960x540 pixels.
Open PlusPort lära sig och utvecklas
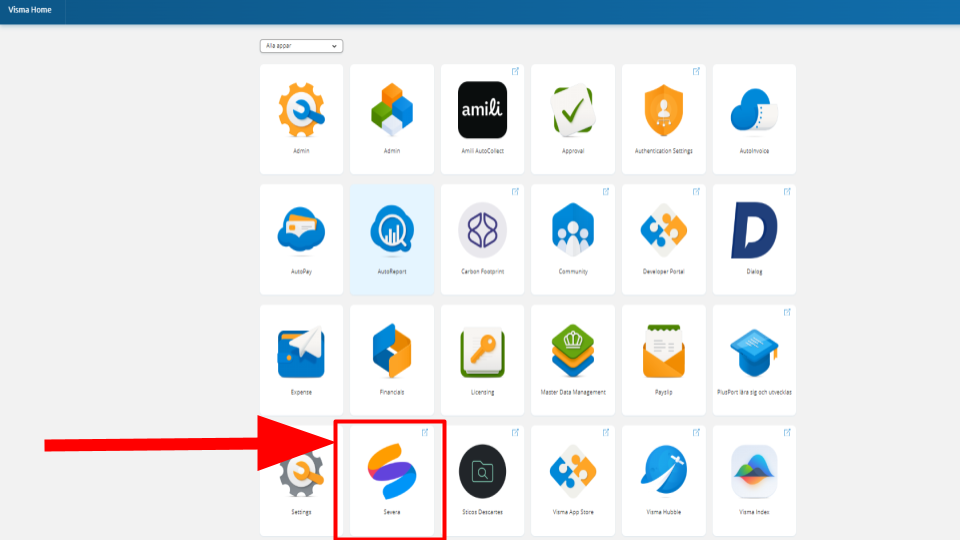coord(754,360)
